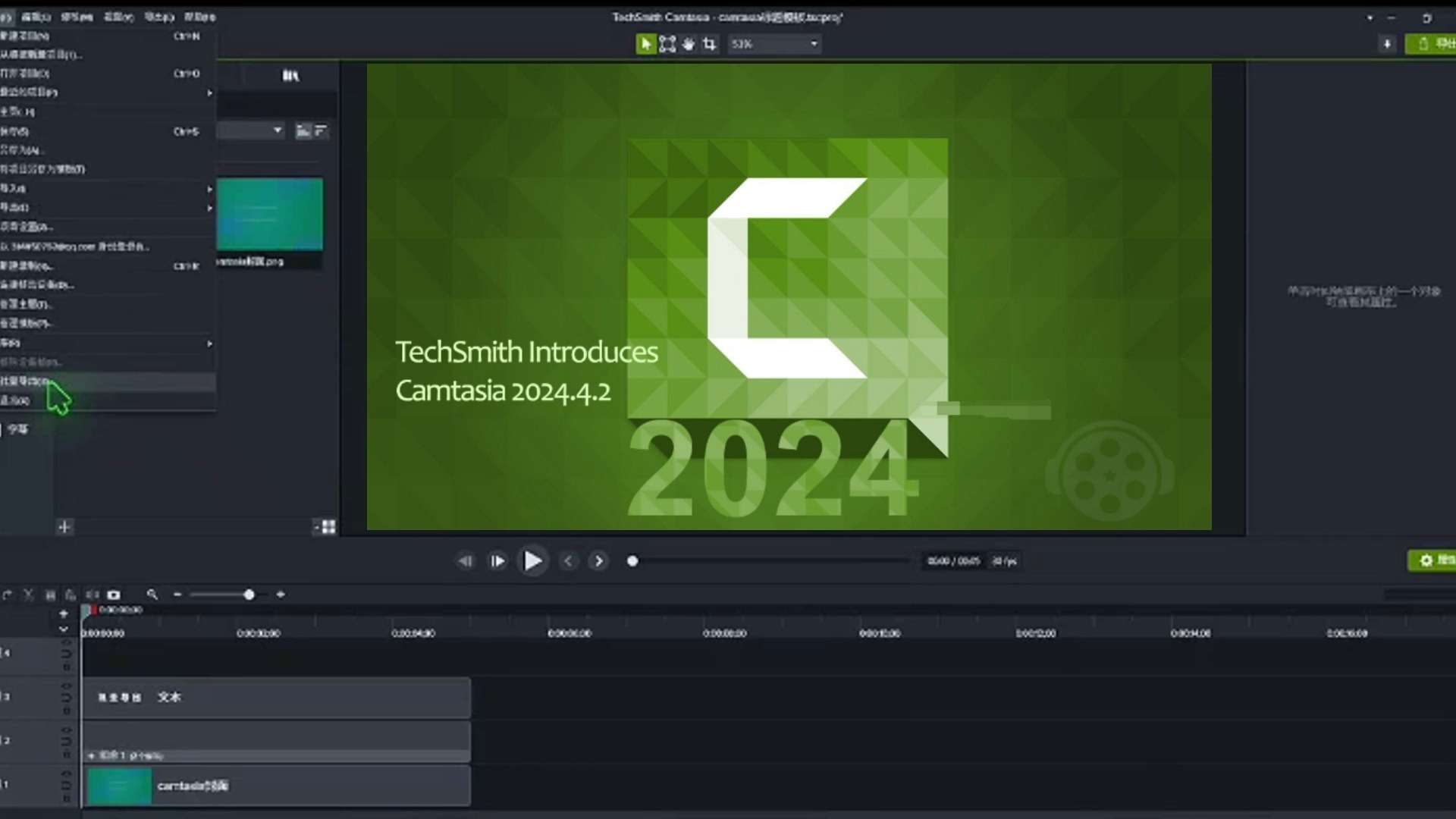Click the Redo arrow on timeline toolbar
The width and height of the screenshot is (1456, 819).
coord(7,595)
